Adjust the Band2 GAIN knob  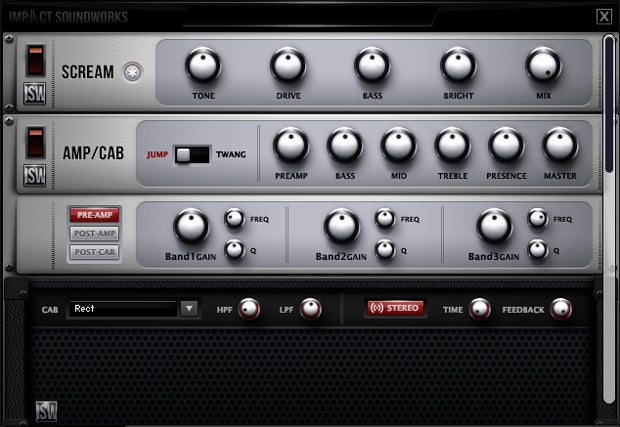[x=342, y=227]
